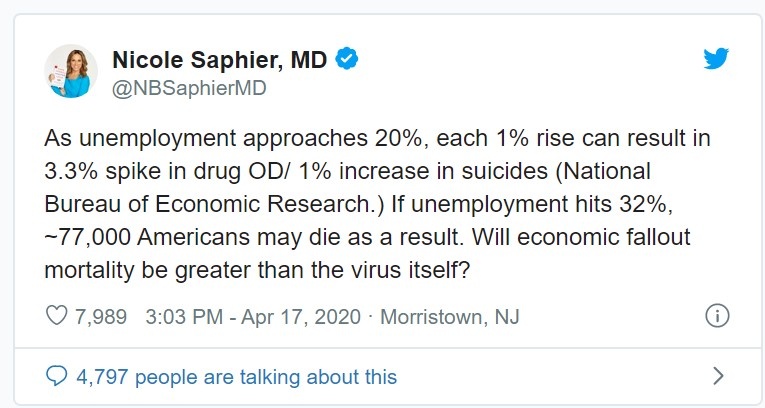Open the 3:03 PM timestamp
The height and width of the screenshot is (408, 765).
coord(184,316)
